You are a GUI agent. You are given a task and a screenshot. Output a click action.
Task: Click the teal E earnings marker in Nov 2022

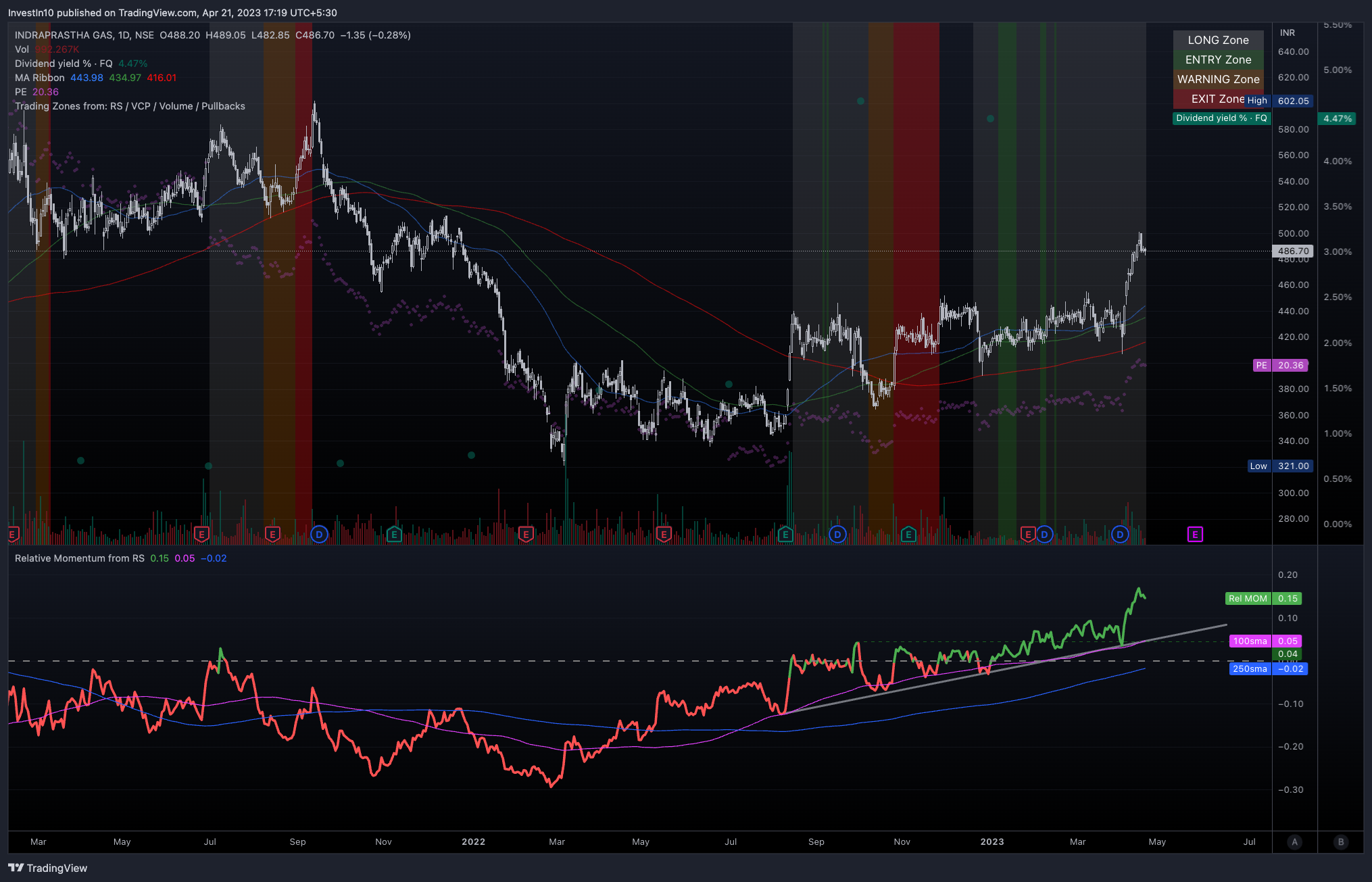[908, 535]
